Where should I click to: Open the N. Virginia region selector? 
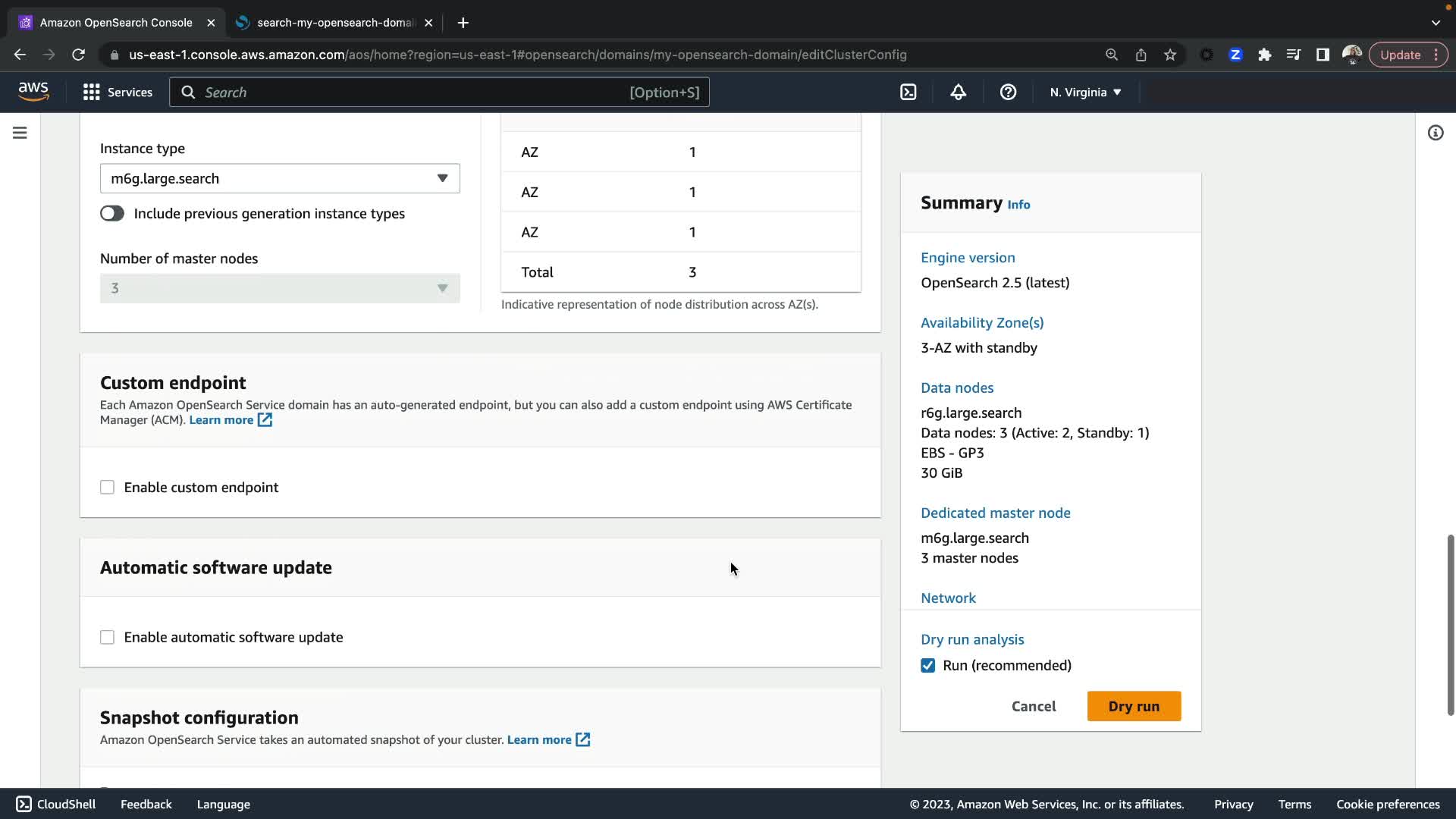click(1085, 93)
